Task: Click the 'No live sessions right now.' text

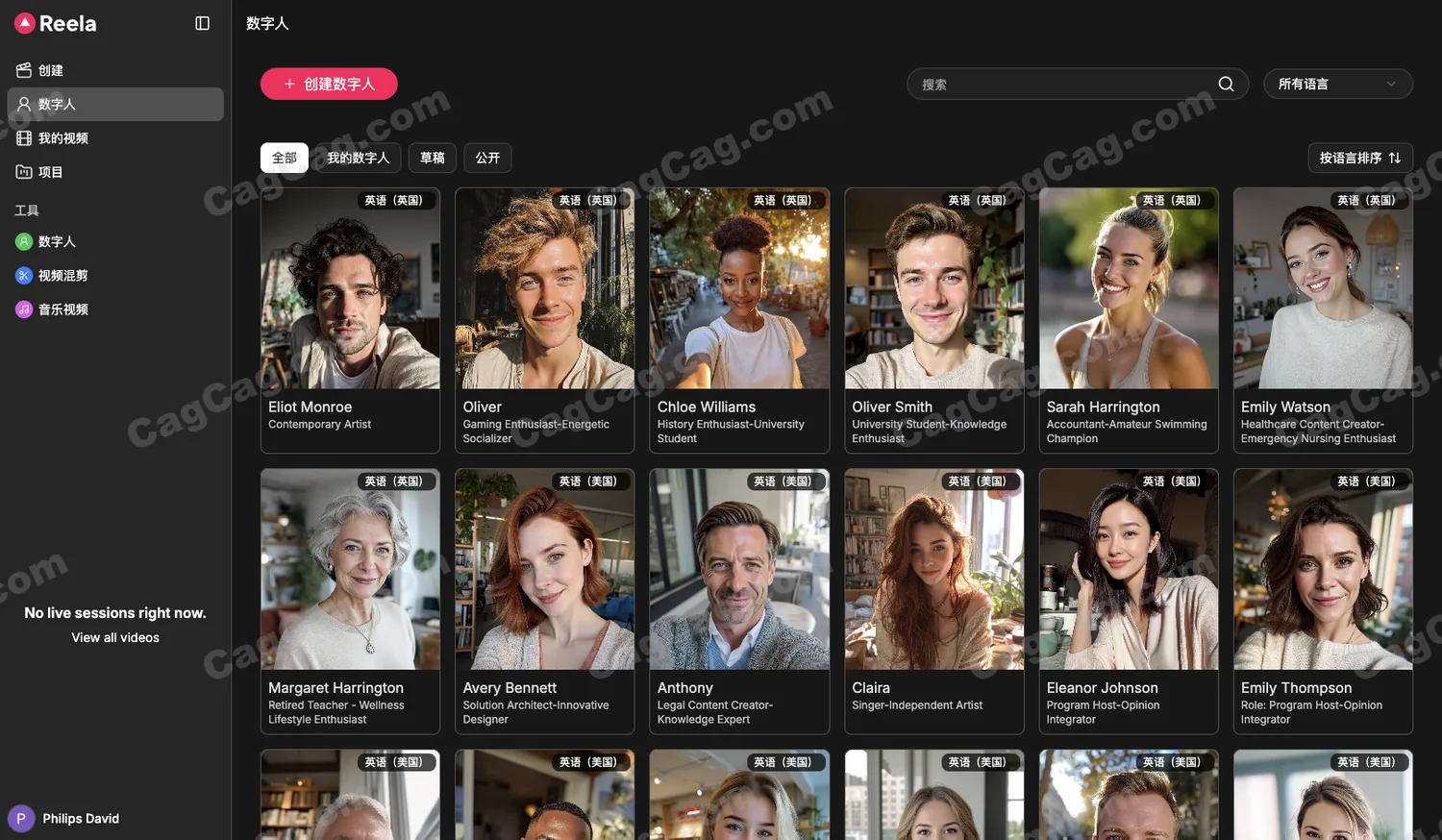Action: [x=115, y=613]
